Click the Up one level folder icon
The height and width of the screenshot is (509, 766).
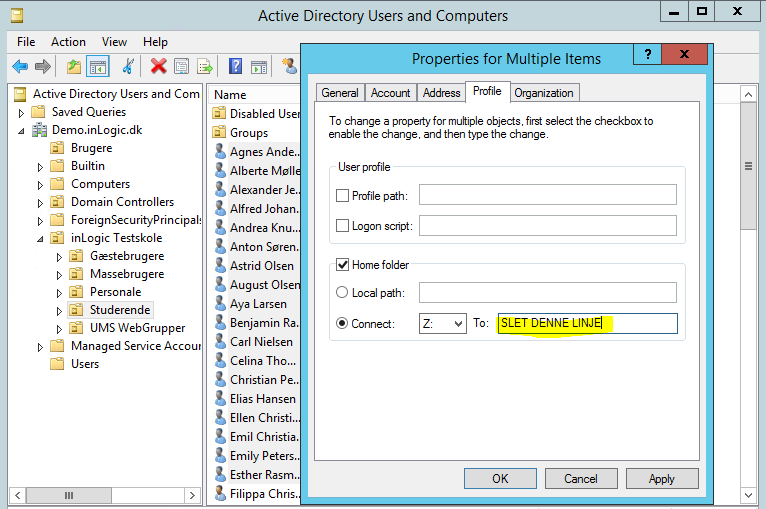click(x=73, y=67)
